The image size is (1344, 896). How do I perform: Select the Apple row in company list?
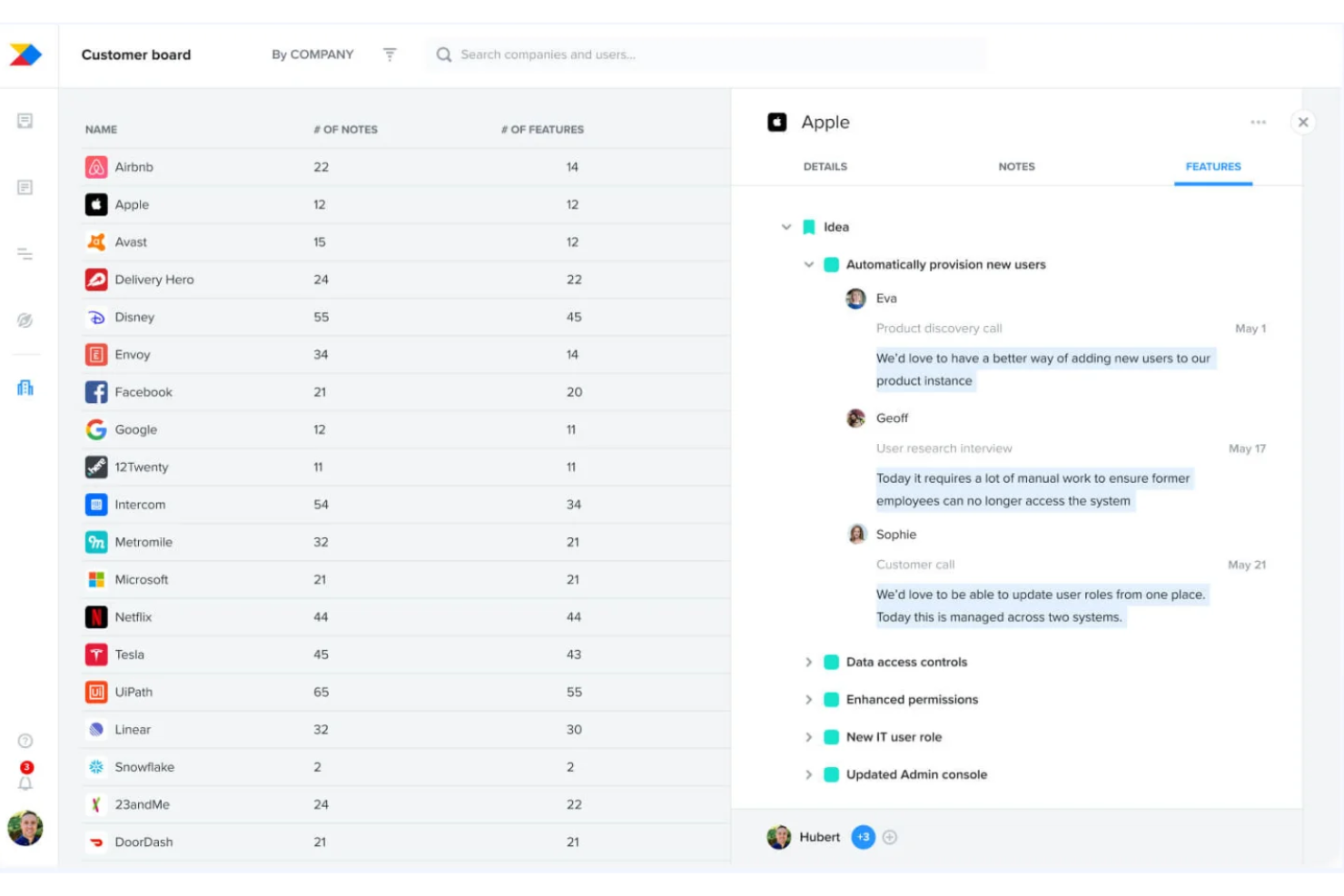(x=407, y=204)
